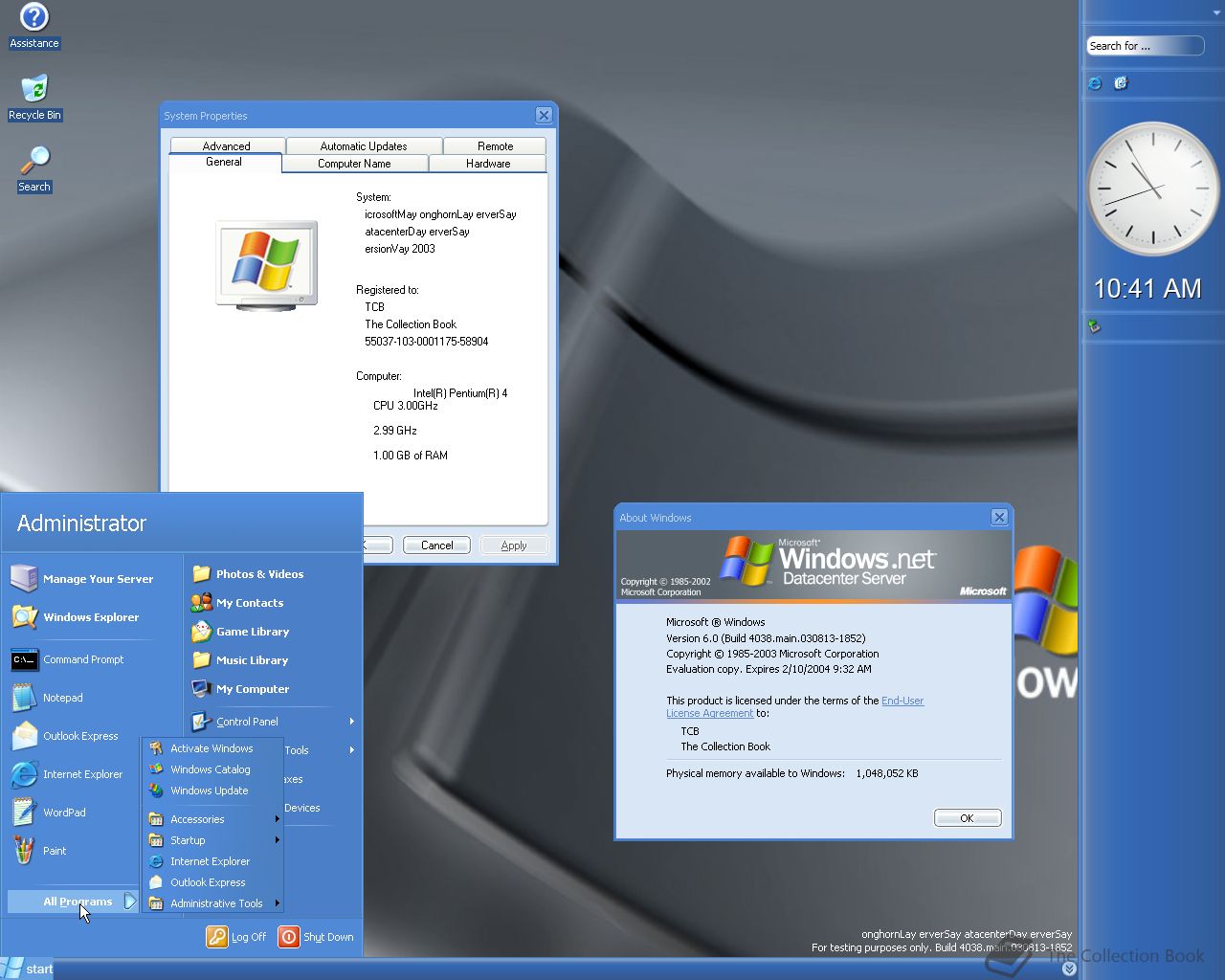Click the All Programs arrow
This screenshot has height=980, width=1225.
tap(130, 902)
